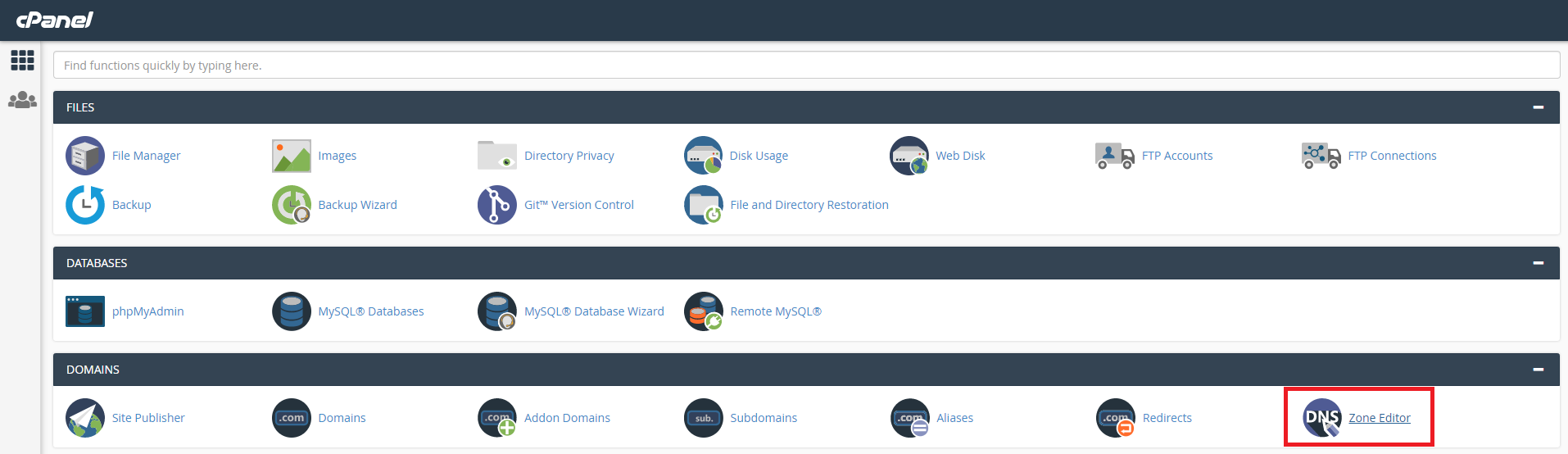Open the Zone Editor link
This screenshot has height=454, width=1568.
(x=1380, y=418)
